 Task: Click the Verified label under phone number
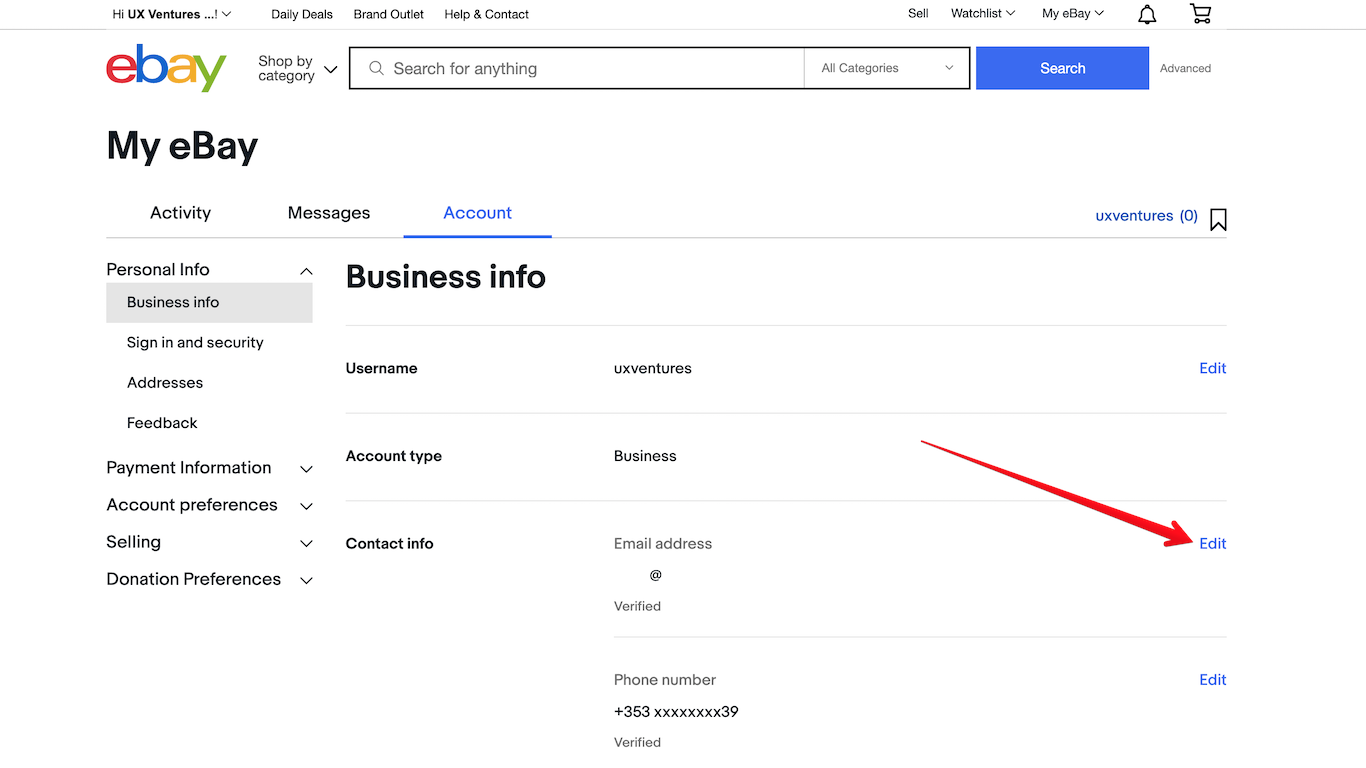[x=637, y=742]
